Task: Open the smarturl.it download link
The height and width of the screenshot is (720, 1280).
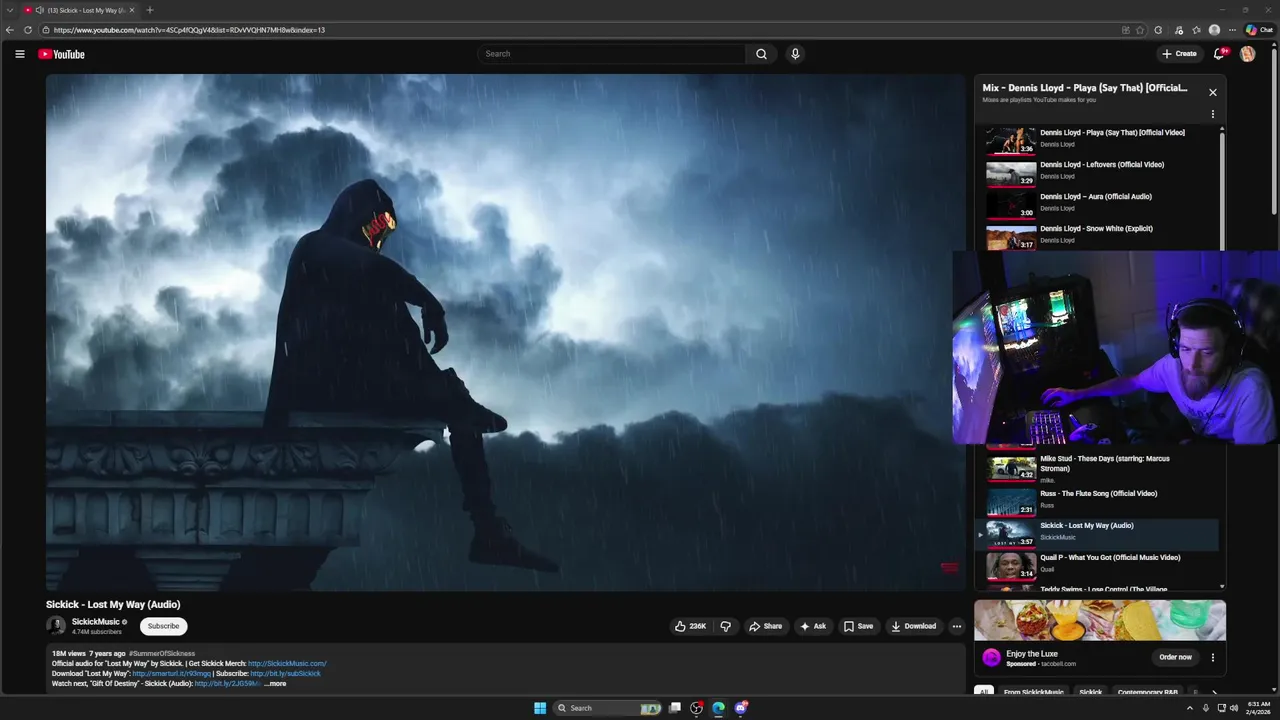Action: coord(172,674)
